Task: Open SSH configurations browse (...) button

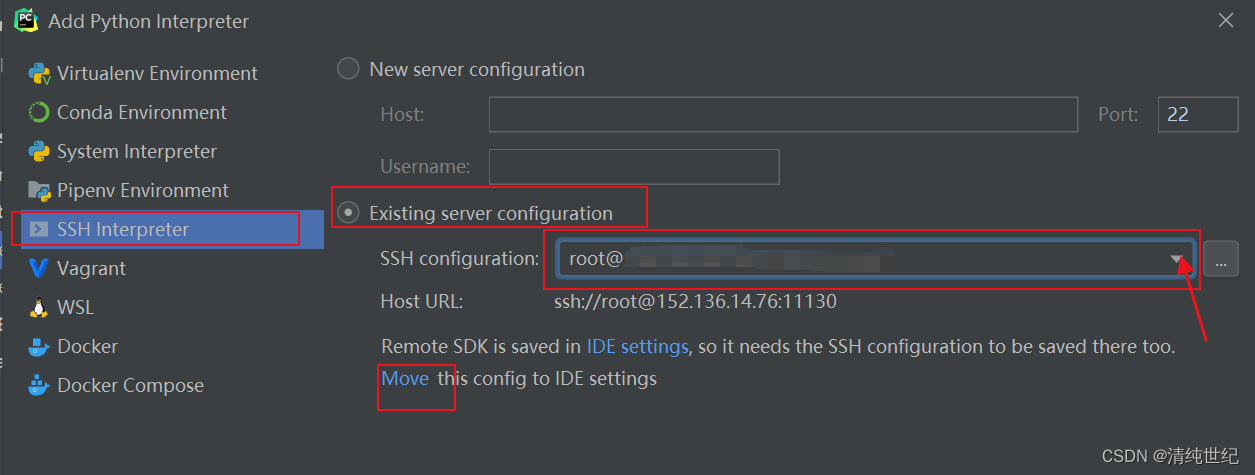Action: tap(1221, 259)
